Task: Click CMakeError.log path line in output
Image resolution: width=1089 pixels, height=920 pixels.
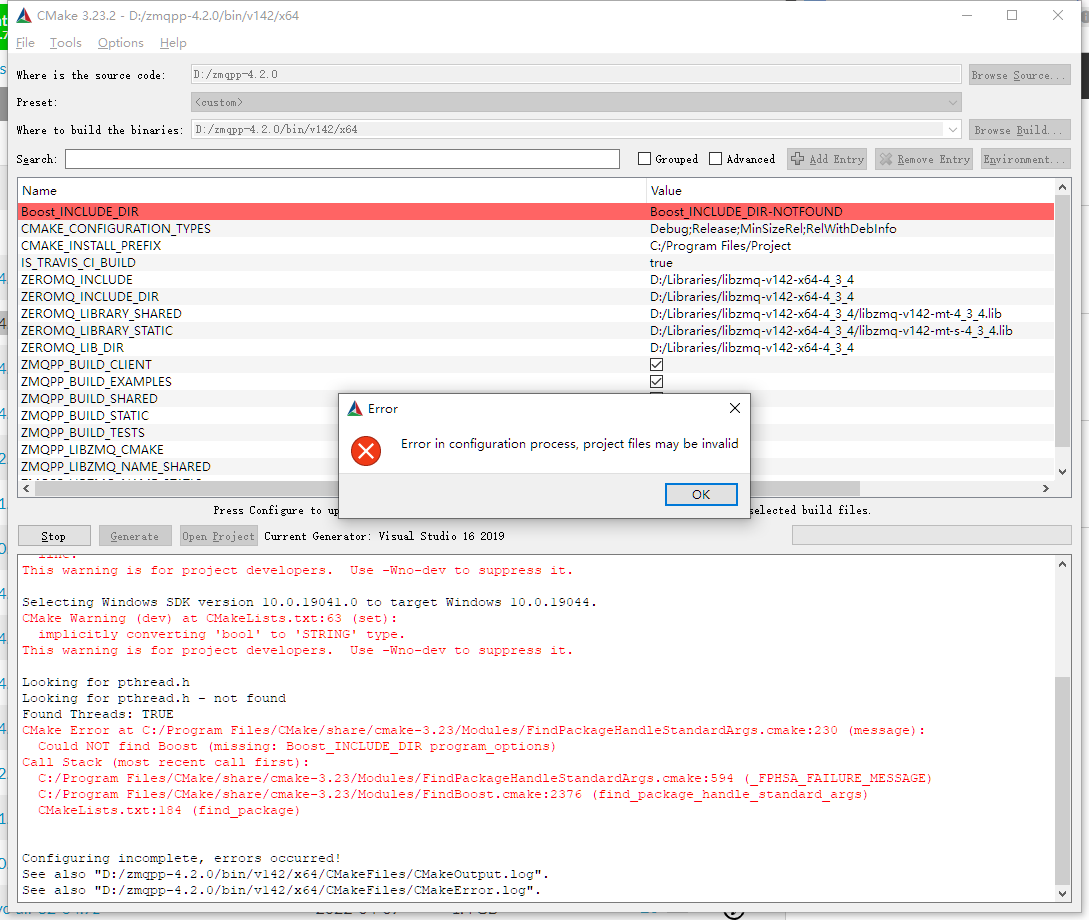Action: coord(281,890)
